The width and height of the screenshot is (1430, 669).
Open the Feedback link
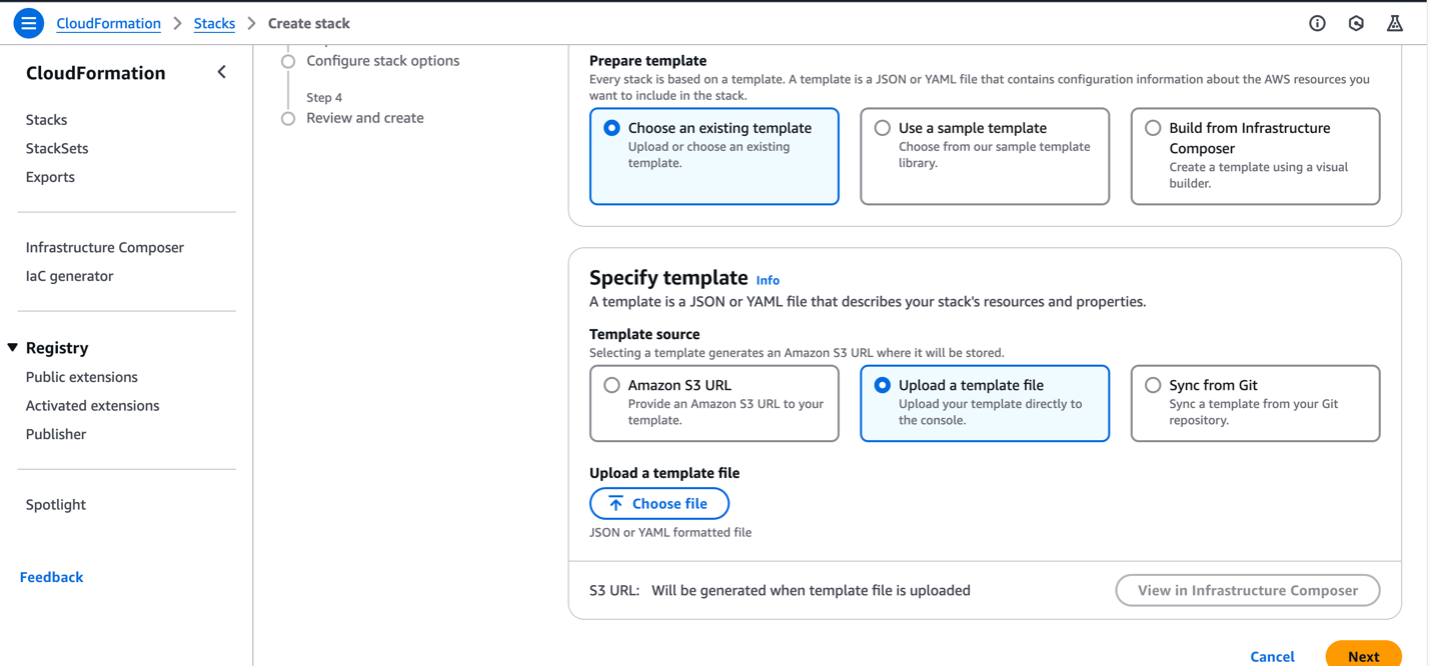pos(51,576)
